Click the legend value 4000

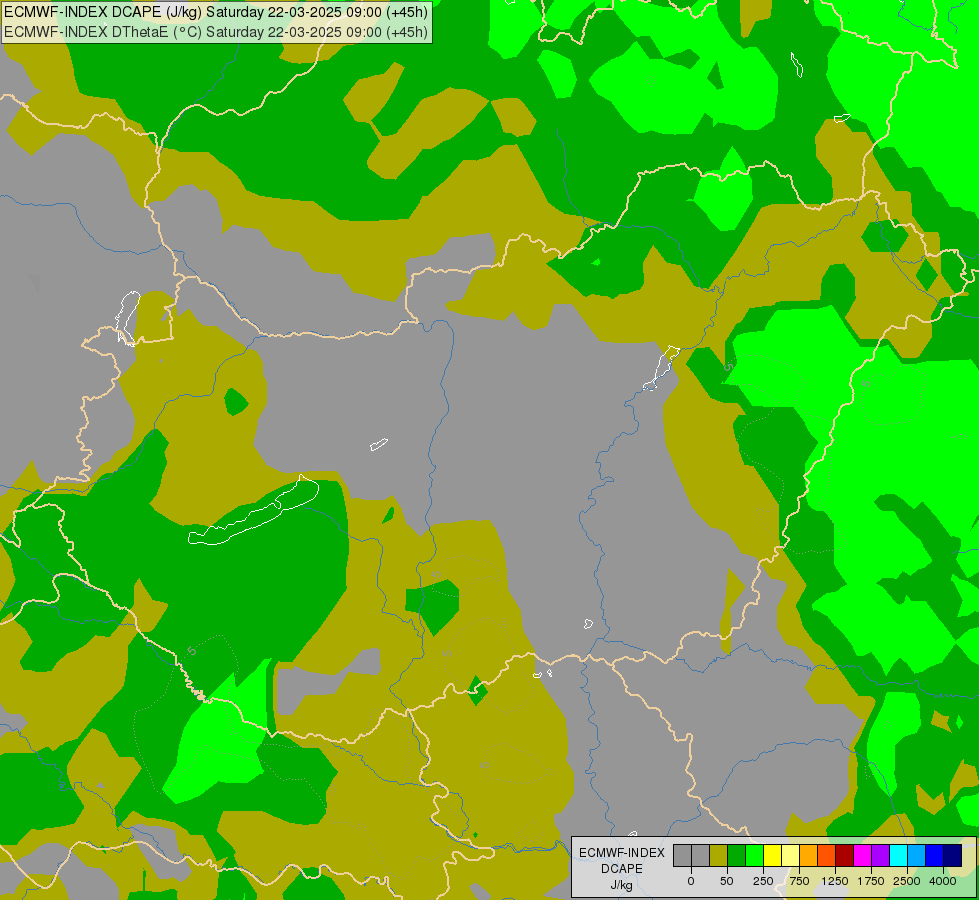[x=943, y=881]
